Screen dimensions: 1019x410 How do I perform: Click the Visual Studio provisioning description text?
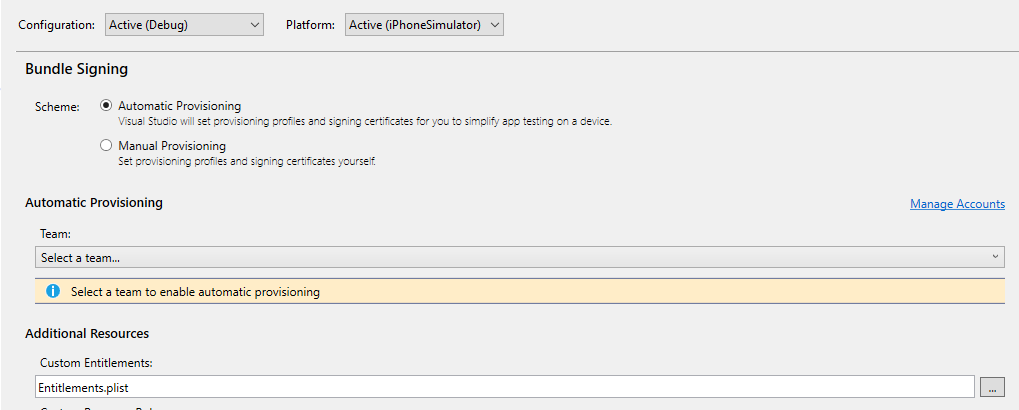tap(365, 122)
